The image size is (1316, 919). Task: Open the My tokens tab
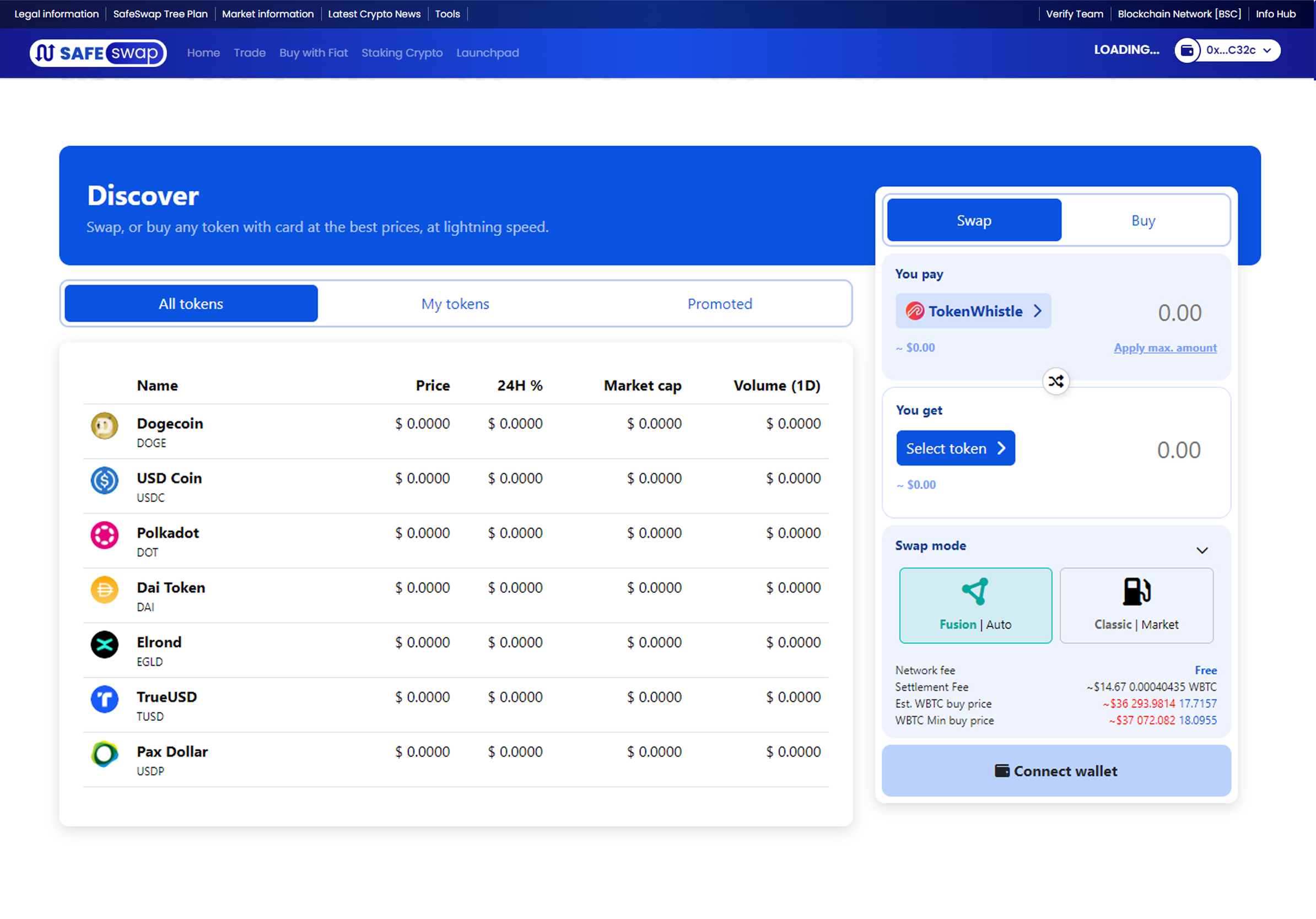point(455,304)
